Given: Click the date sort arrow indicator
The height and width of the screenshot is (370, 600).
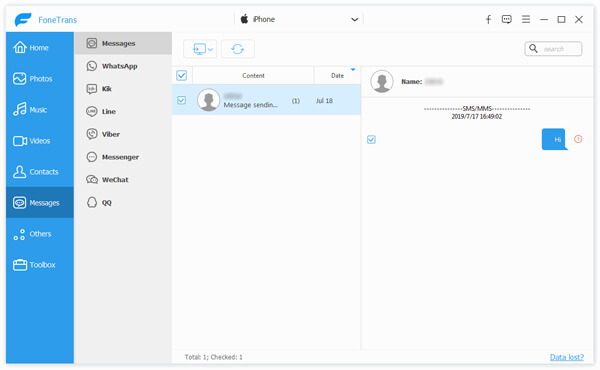Looking at the screenshot, I should pyautogui.click(x=353, y=70).
